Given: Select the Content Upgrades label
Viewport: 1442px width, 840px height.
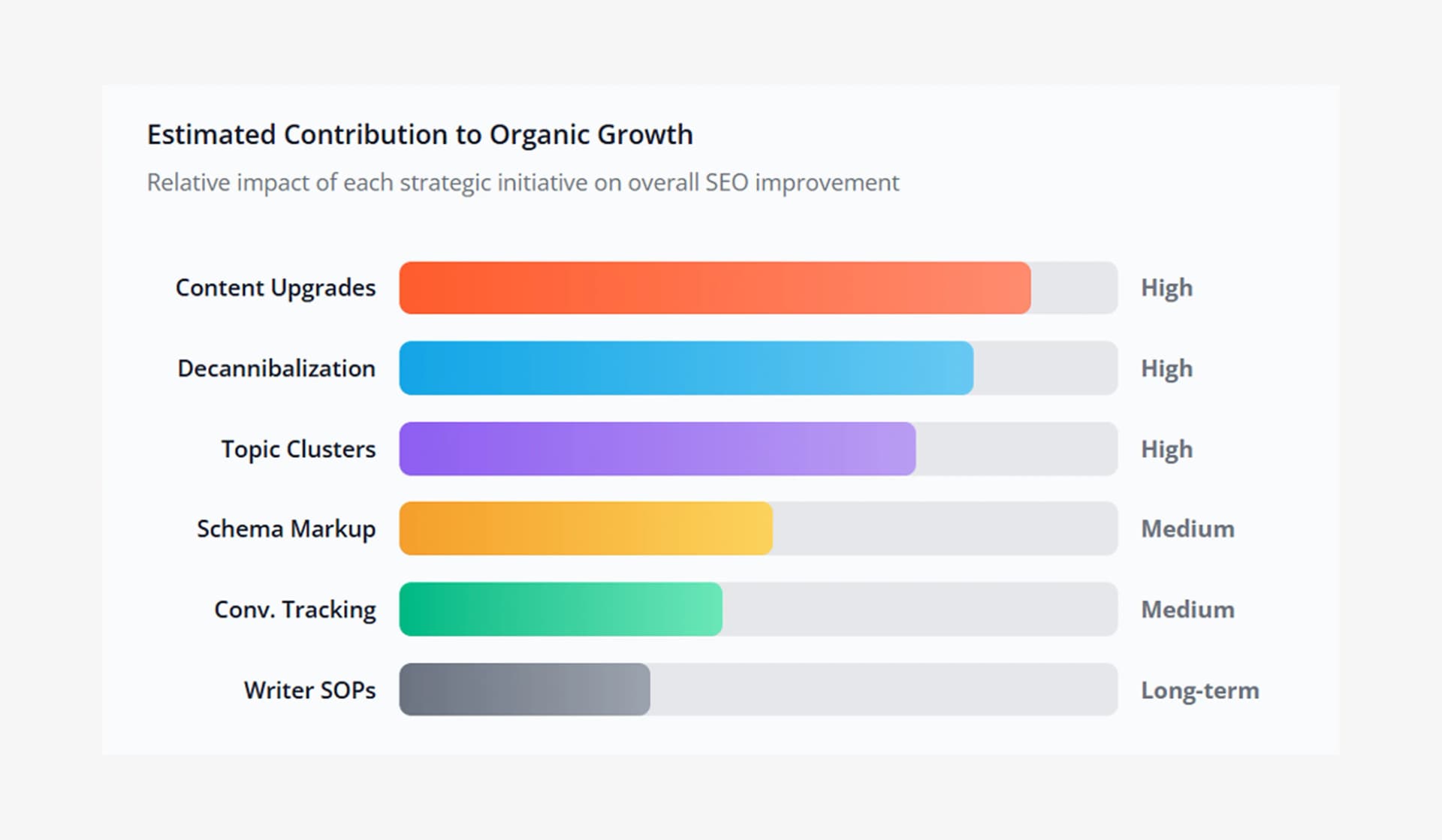Looking at the screenshot, I should pos(276,288).
